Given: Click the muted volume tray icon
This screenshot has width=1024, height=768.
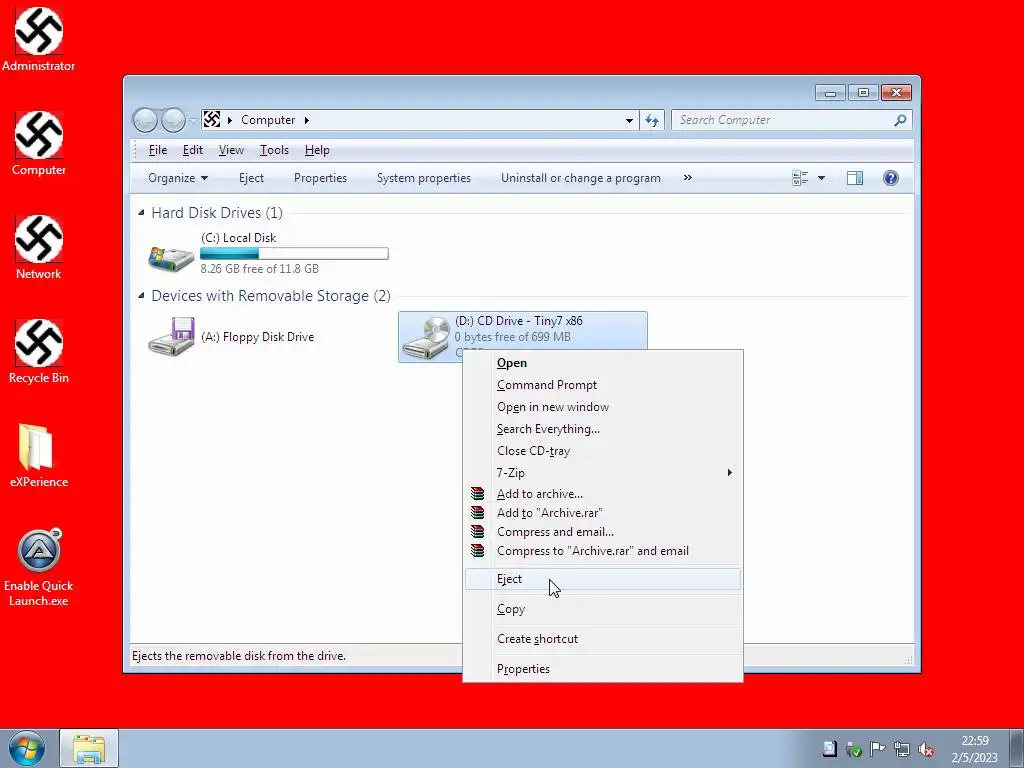Looking at the screenshot, I should 926,749.
